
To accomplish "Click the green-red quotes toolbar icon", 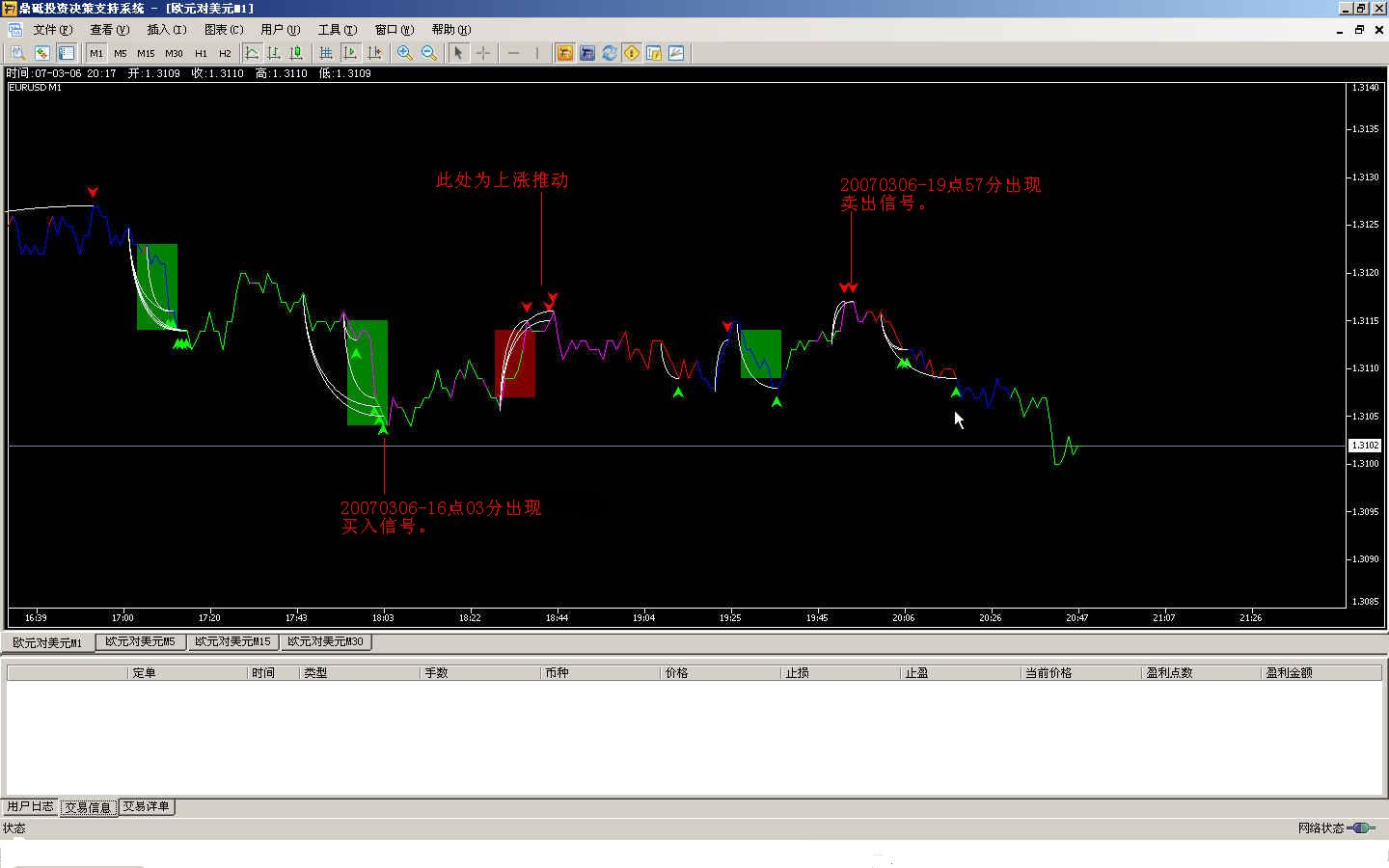I will click(42, 53).
